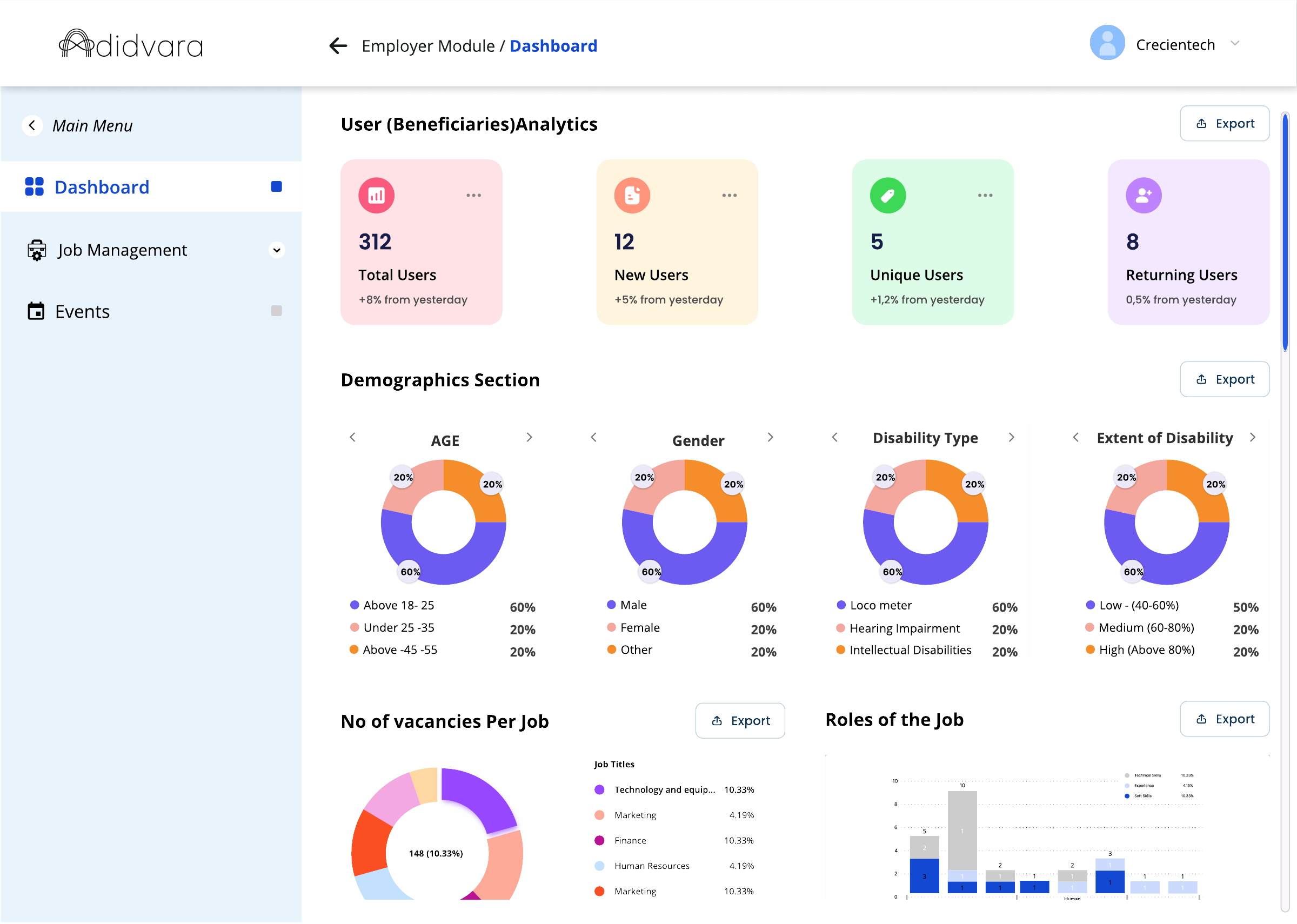1297x924 pixels.
Task: Go to next chart after AGE
Action: [529, 437]
